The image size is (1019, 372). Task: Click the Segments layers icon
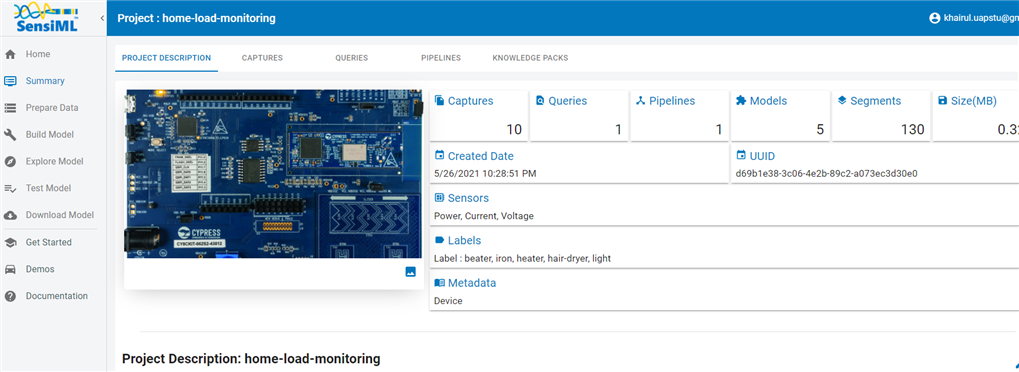pos(842,101)
